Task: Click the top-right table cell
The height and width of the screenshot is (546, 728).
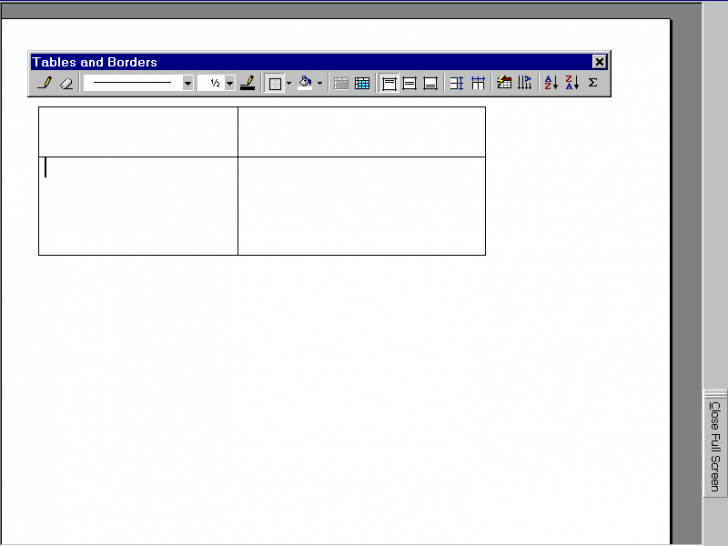Action: (362, 132)
